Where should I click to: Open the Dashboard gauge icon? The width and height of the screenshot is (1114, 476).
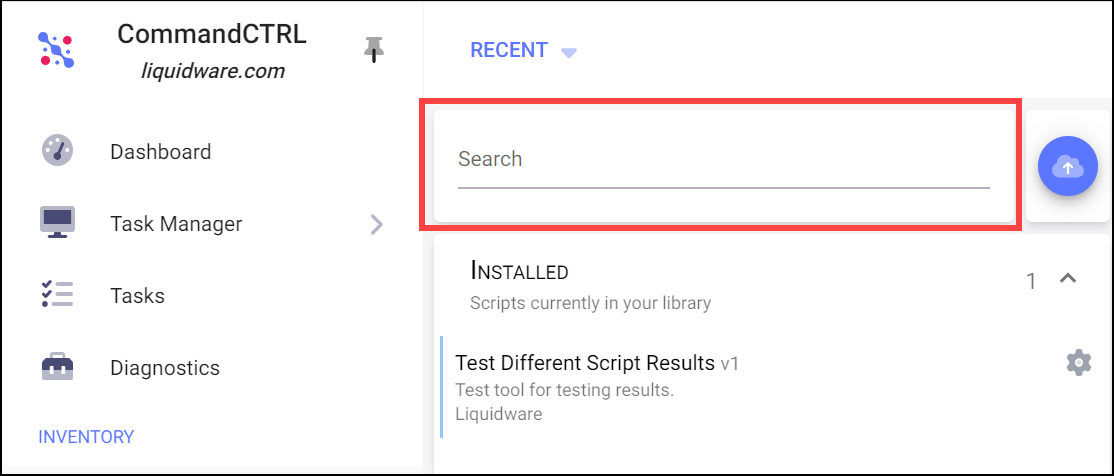click(58, 151)
